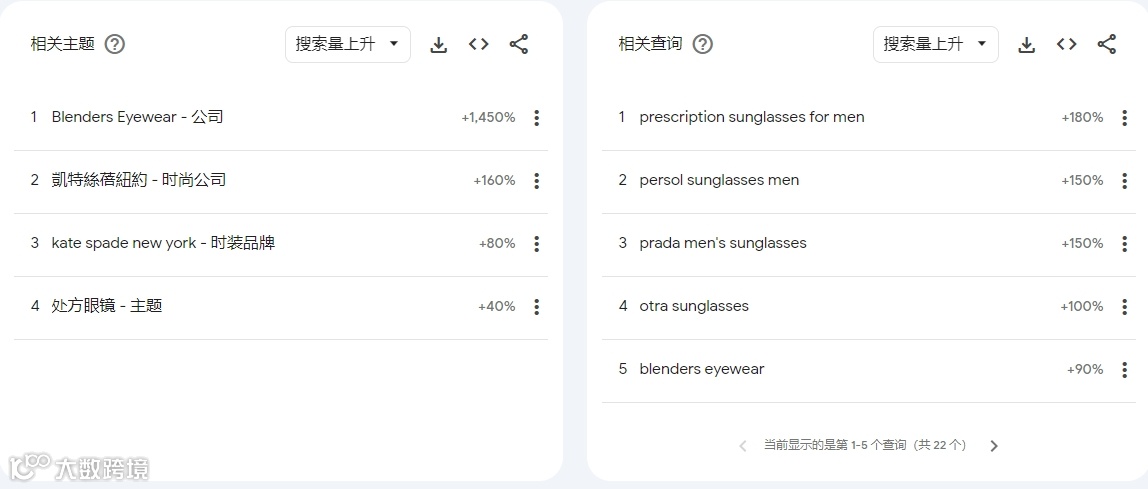
Task: Click the 相关查询 panel title
Action: 650,45
